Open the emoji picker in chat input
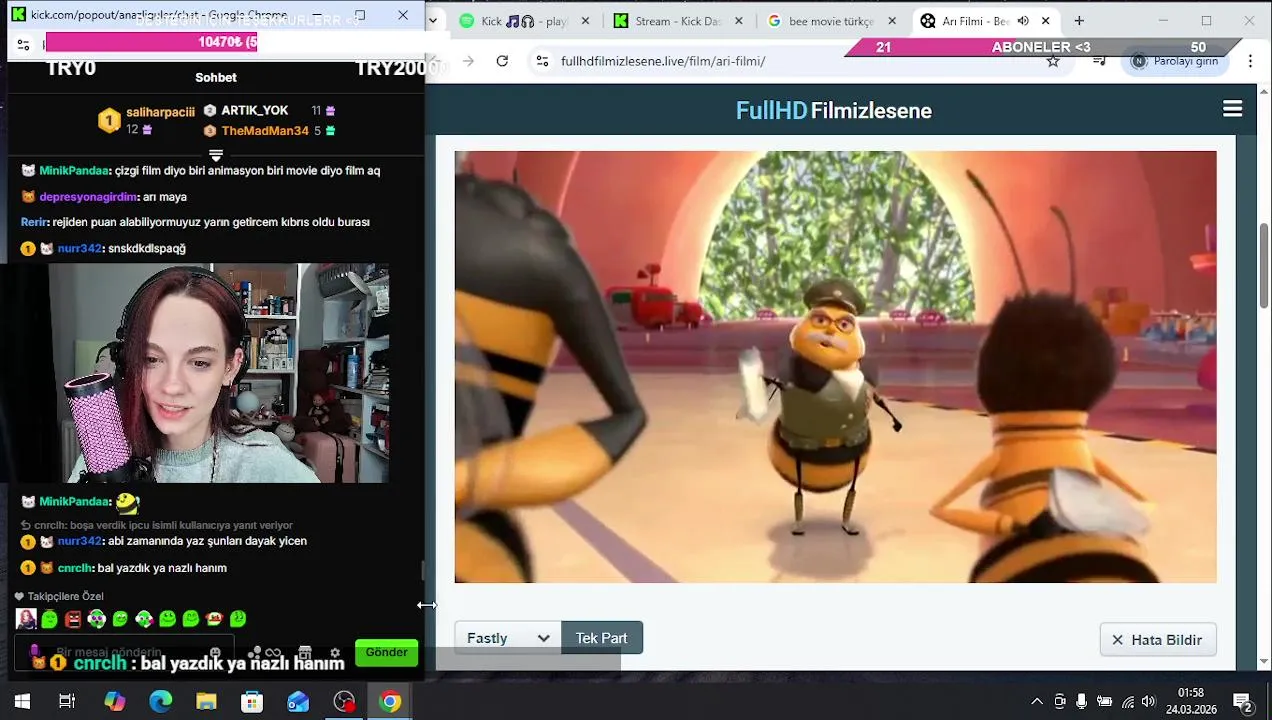 click(x=215, y=652)
